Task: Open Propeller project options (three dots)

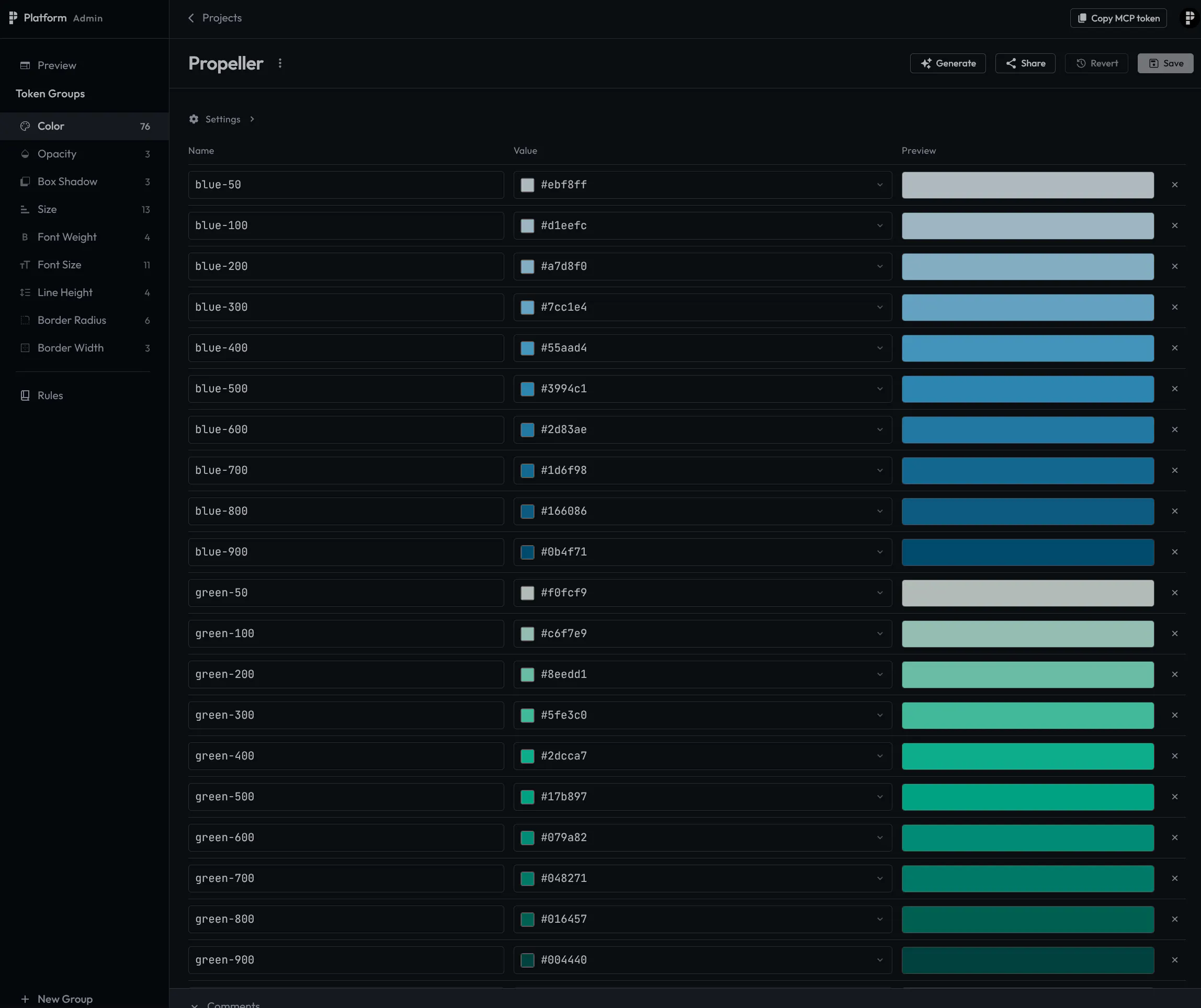Action: (280, 63)
